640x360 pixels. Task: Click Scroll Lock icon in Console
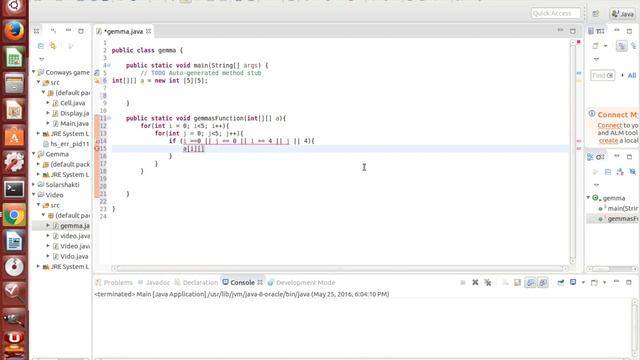[x=518, y=282]
